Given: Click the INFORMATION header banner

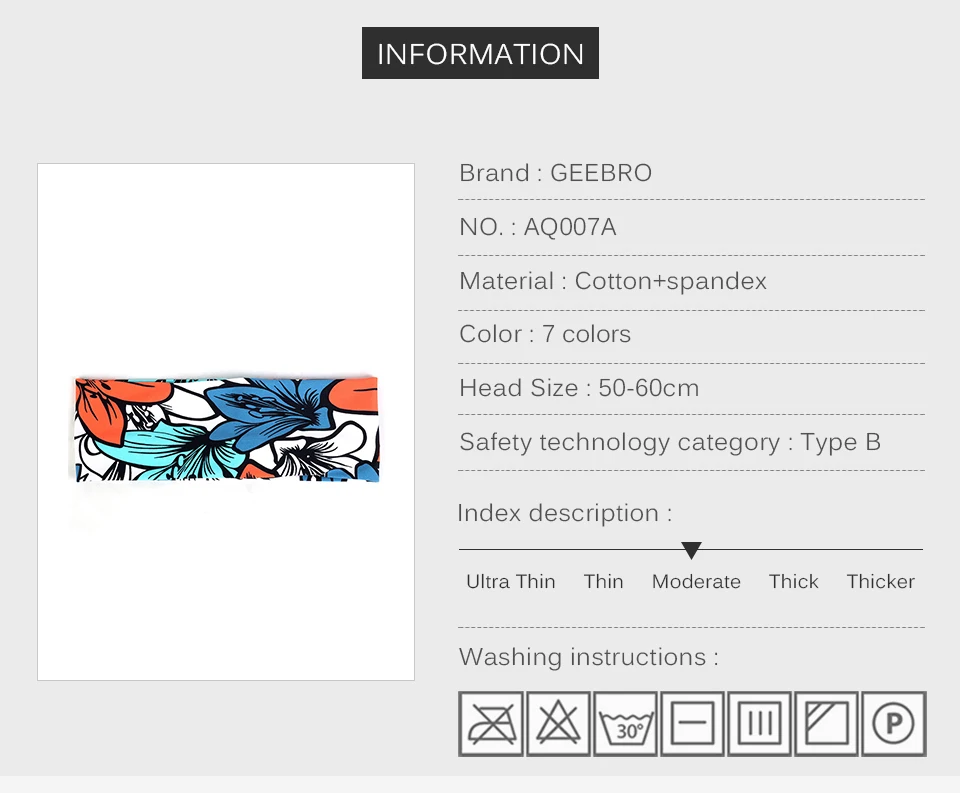Looking at the screenshot, I should 481,53.
